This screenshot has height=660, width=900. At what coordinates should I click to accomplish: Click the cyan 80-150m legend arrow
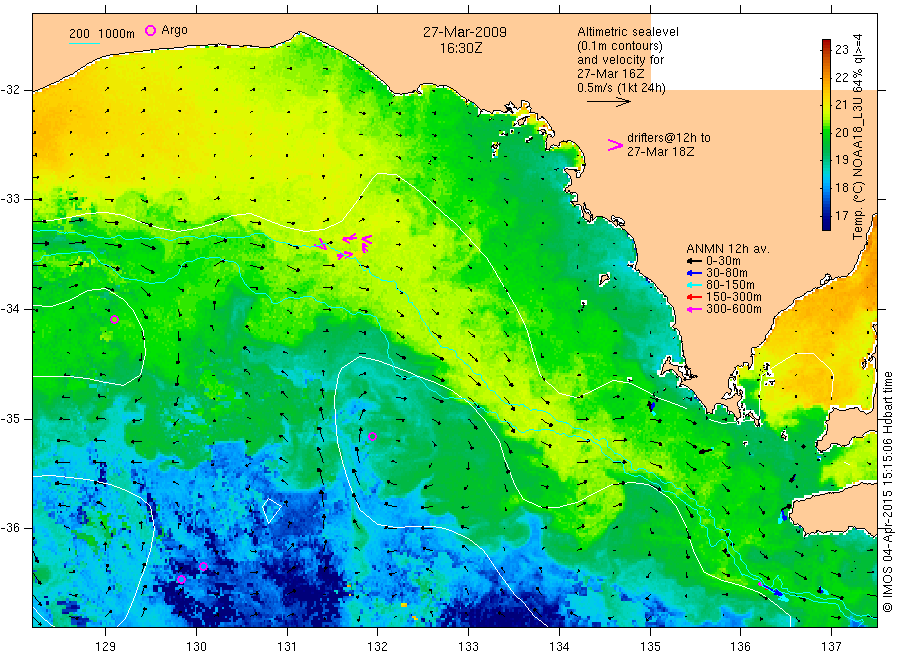coord(695,285)
